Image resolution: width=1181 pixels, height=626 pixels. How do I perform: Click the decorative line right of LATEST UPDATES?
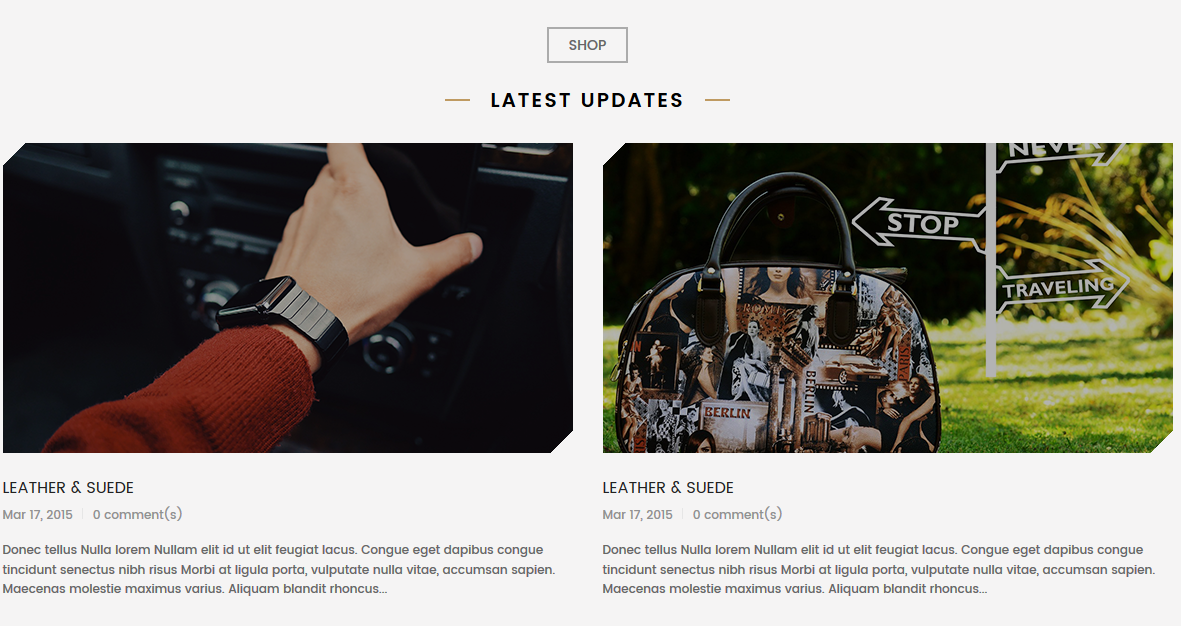[x=717, y=99]
